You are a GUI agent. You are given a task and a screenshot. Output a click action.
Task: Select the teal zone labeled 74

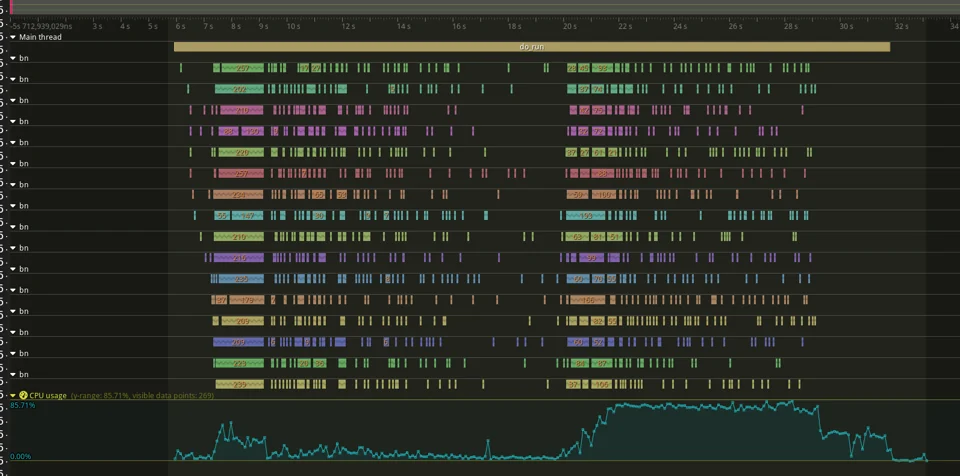pyautogui.click(x=598, y=89)
